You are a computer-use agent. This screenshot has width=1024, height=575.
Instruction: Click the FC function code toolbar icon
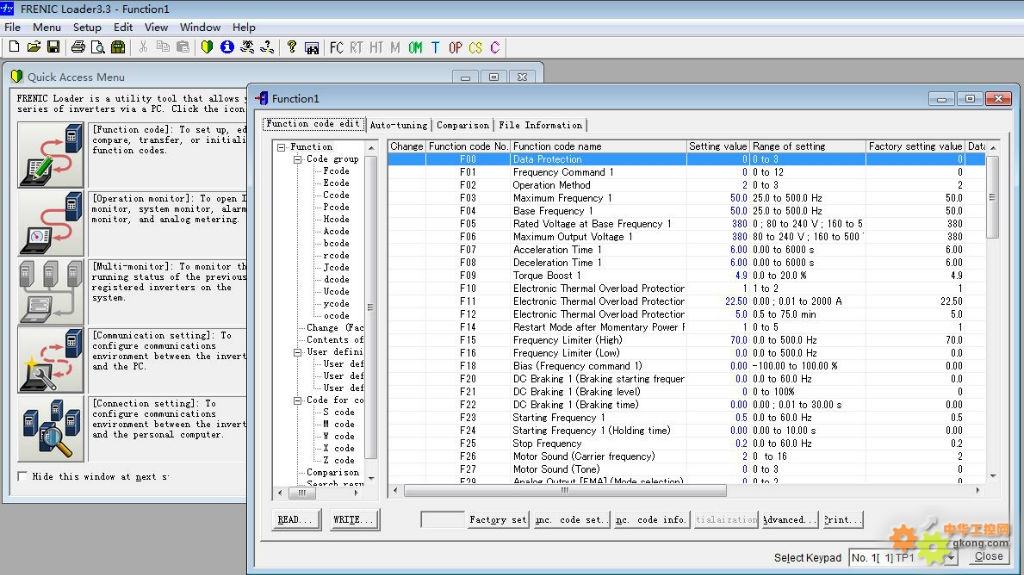point(336,48)
